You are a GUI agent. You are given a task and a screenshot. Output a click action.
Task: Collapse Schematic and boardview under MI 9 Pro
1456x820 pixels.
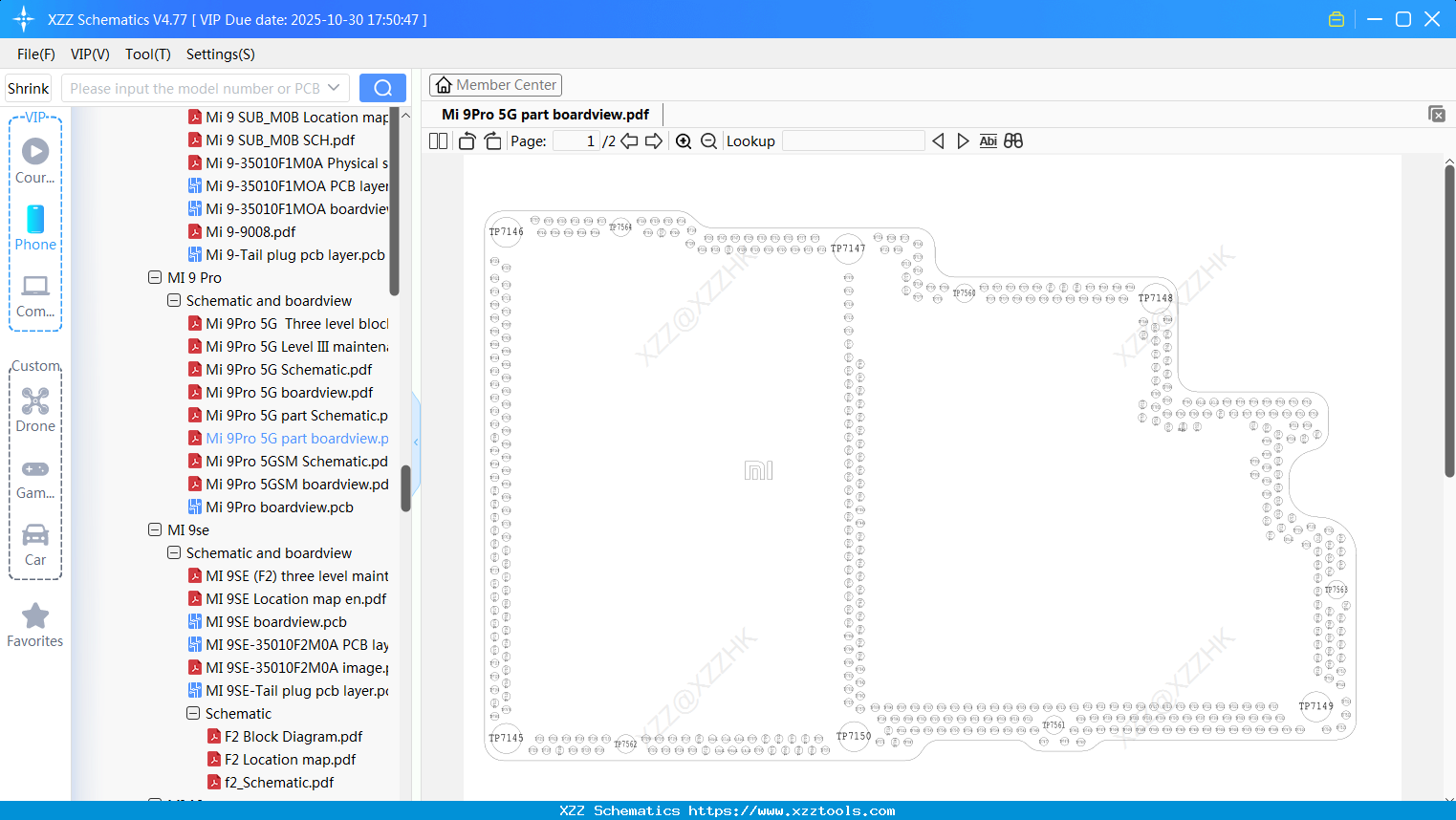pos(174,300)
